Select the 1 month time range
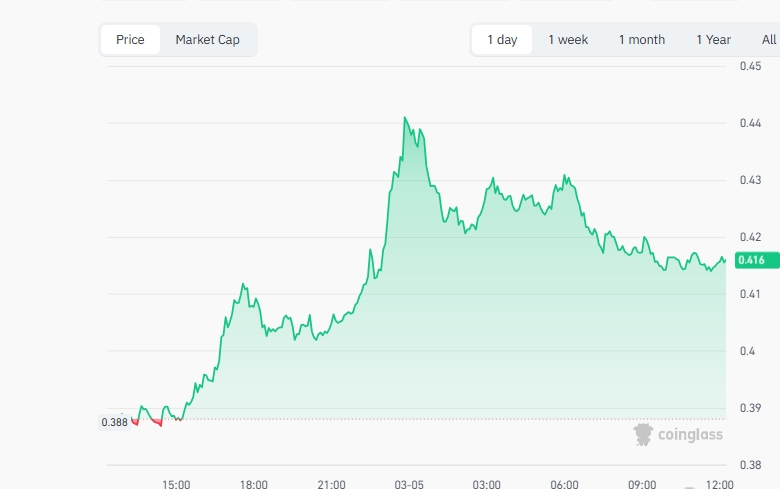This screenshot has height=489, width=780. 641,40
